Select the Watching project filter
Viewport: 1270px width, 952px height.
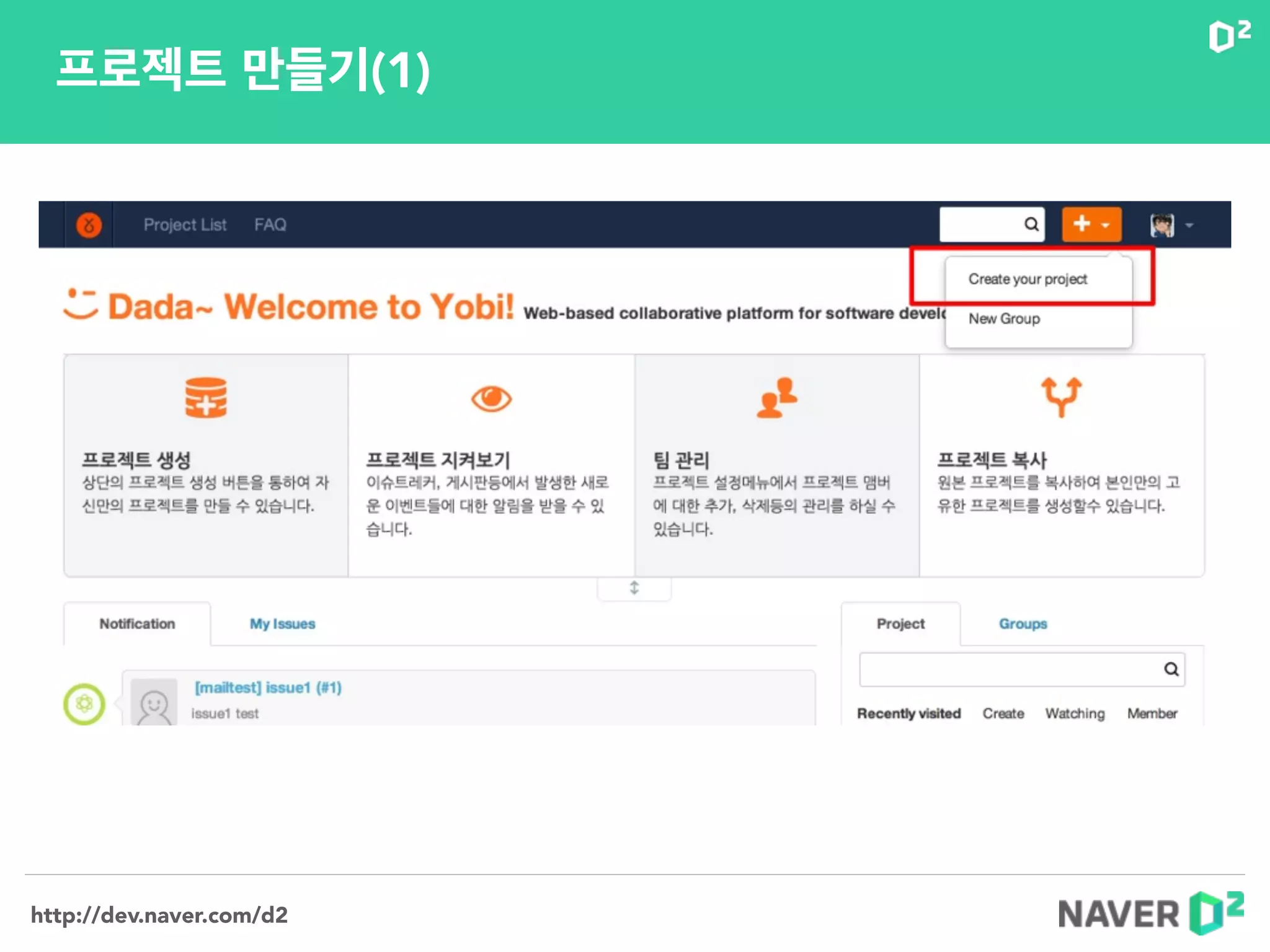pyautogui.click(x=1075, y=713)
